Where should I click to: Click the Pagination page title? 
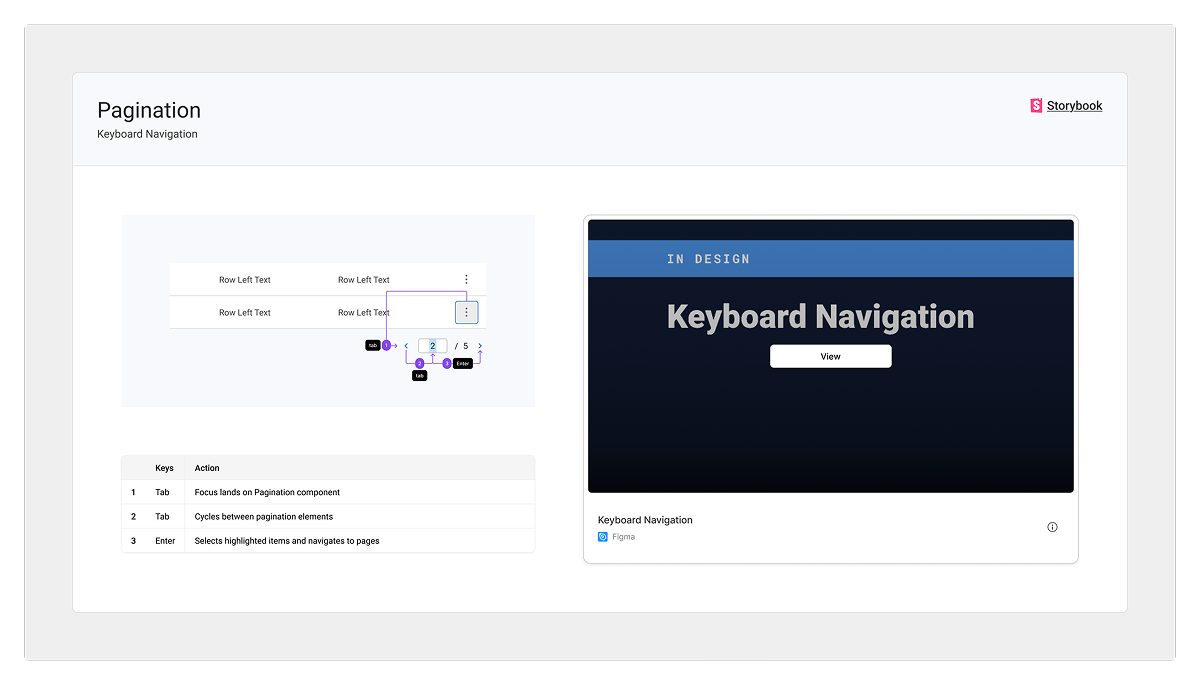coord(148,110)
